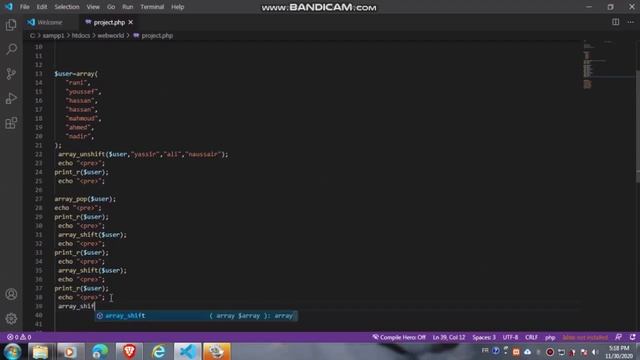Open the Source Control view
The width and height of the screenshot is (640, 360).
click(11, 74)
